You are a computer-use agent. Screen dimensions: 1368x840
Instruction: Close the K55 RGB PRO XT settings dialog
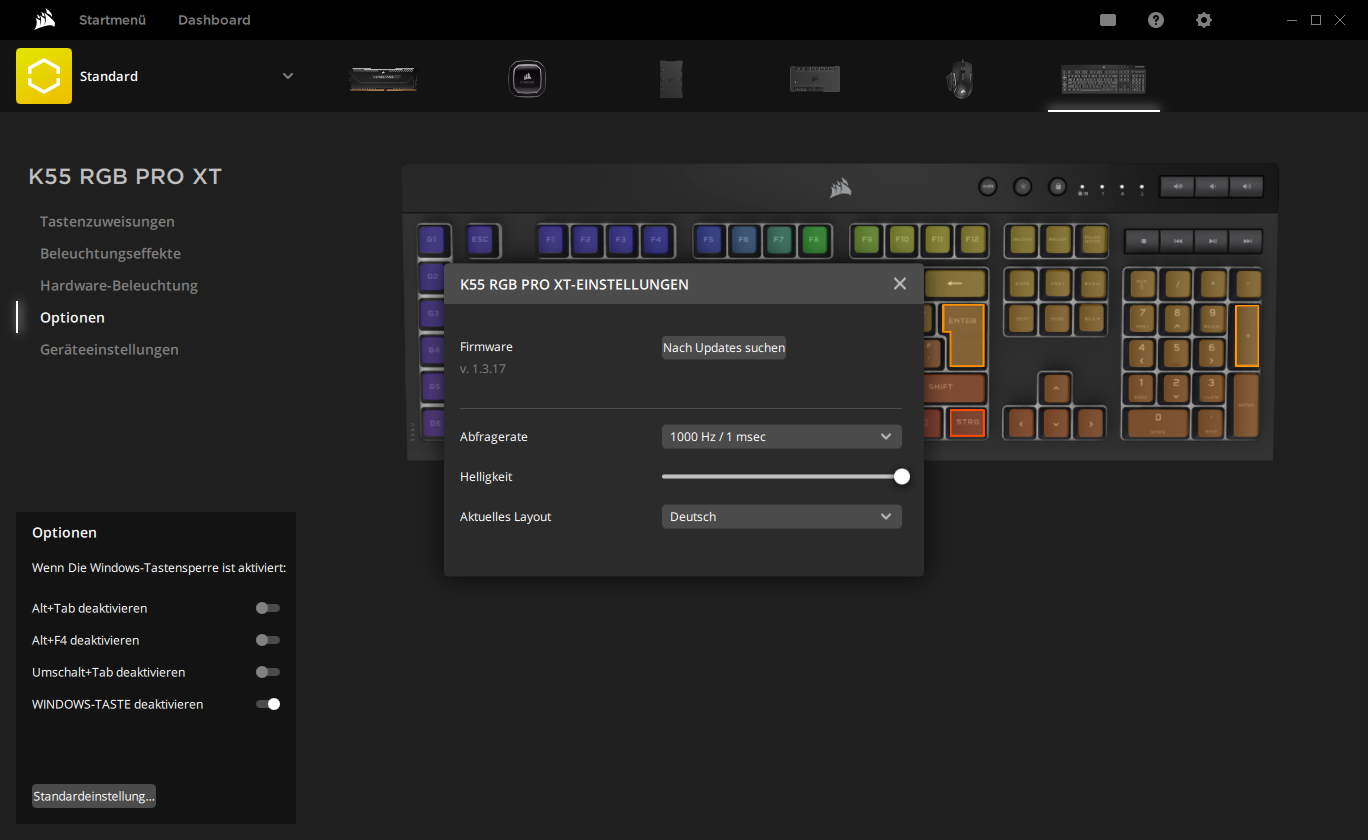click(900, 284)
